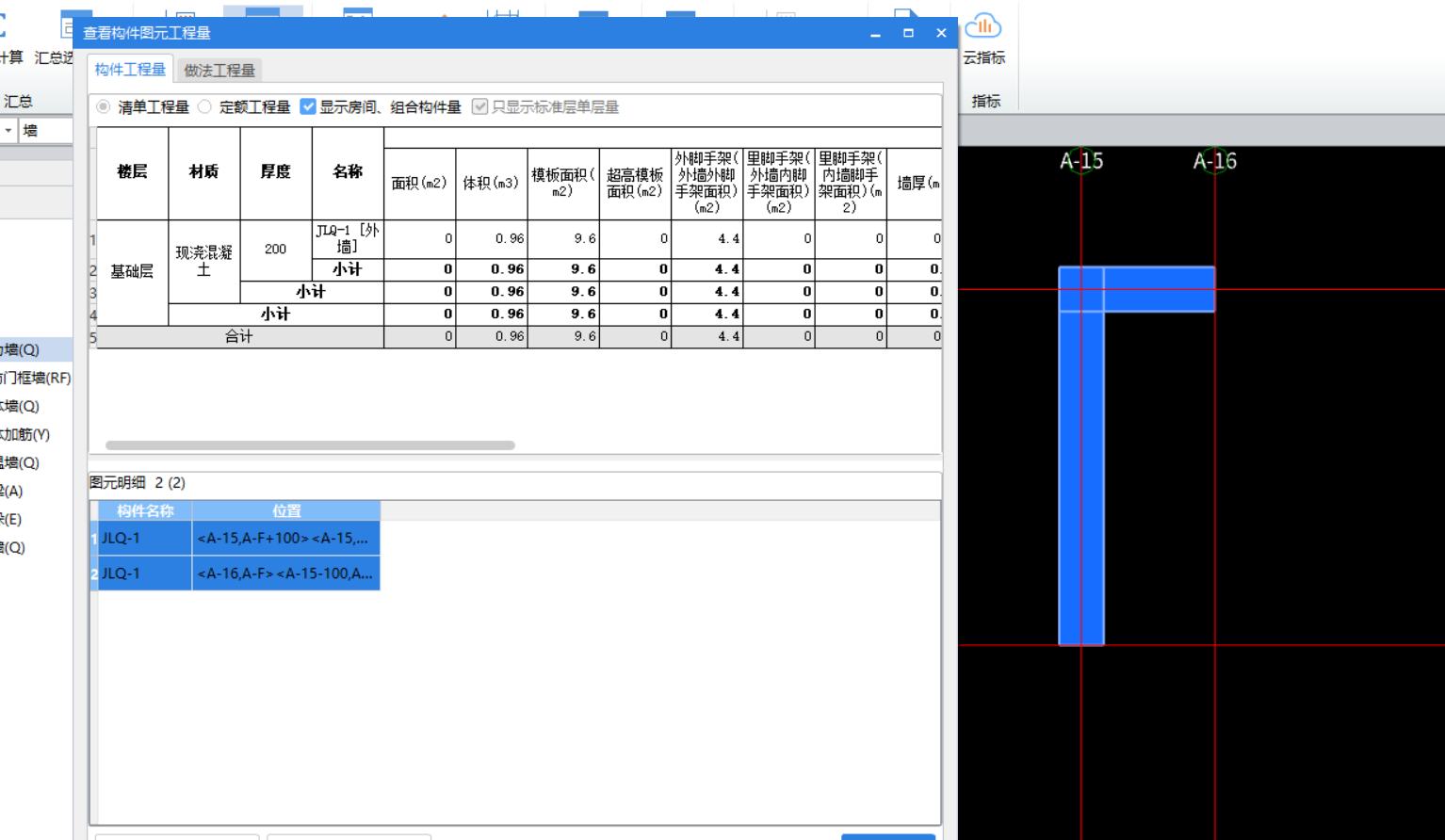Image resolution: width=1445 pixels, height=840 pixels.
Task: Open the 云指标 cloud indicator tool
Action: click(983, 39)
